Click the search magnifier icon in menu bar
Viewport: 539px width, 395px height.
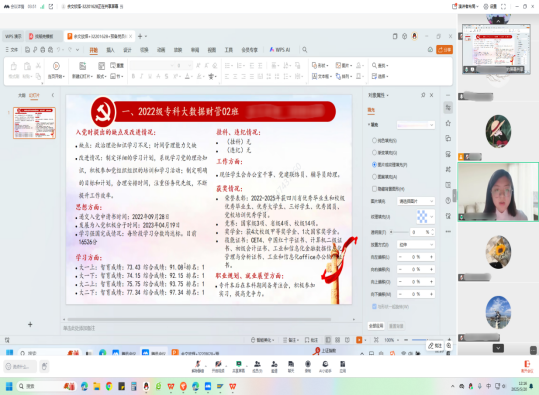point(305,50)
